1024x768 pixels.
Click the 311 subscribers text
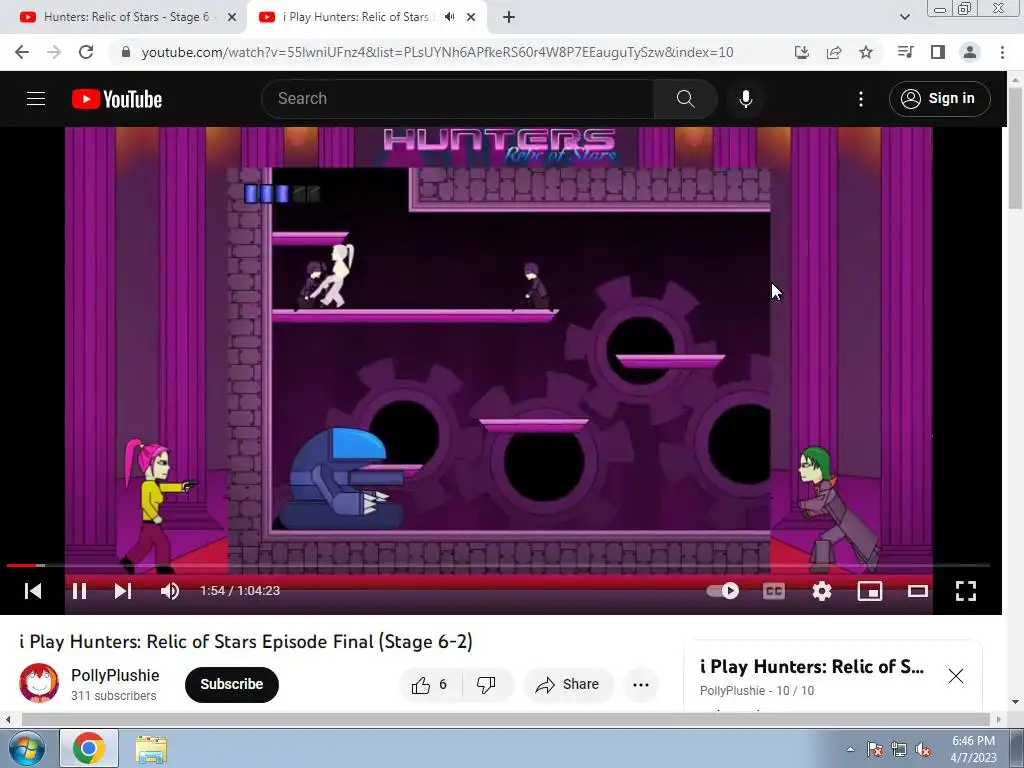pos(114,696)
